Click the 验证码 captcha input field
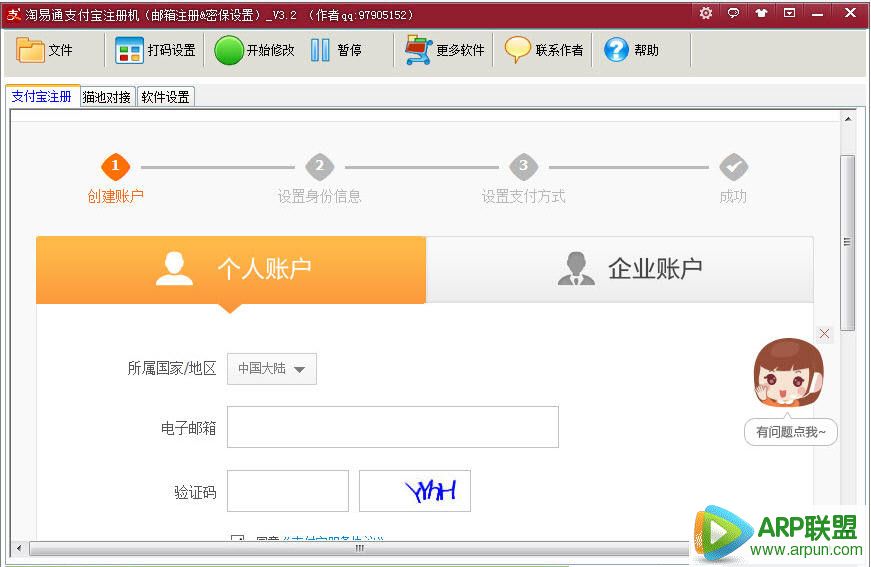871x567 pixels. point(288,491)
